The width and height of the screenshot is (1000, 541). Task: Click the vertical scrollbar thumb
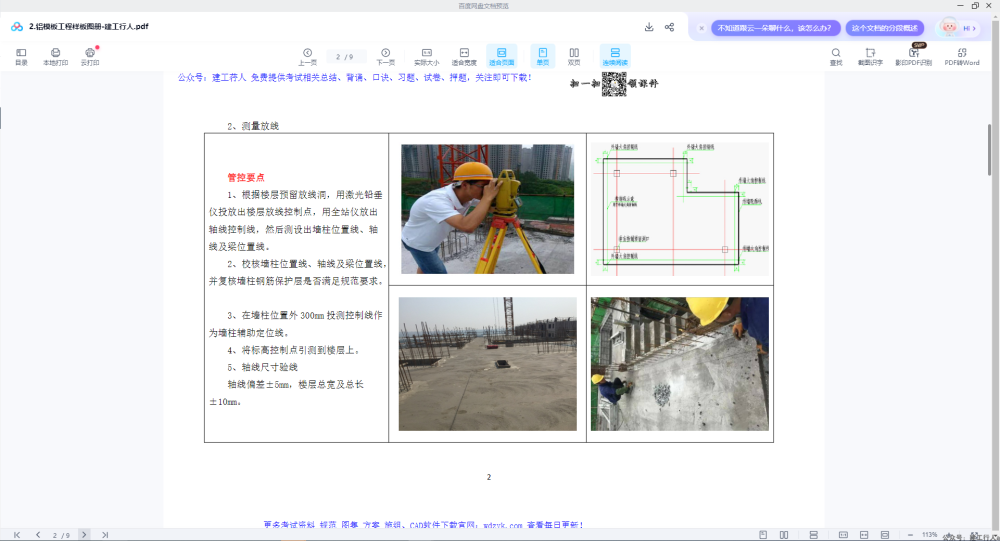990,150
